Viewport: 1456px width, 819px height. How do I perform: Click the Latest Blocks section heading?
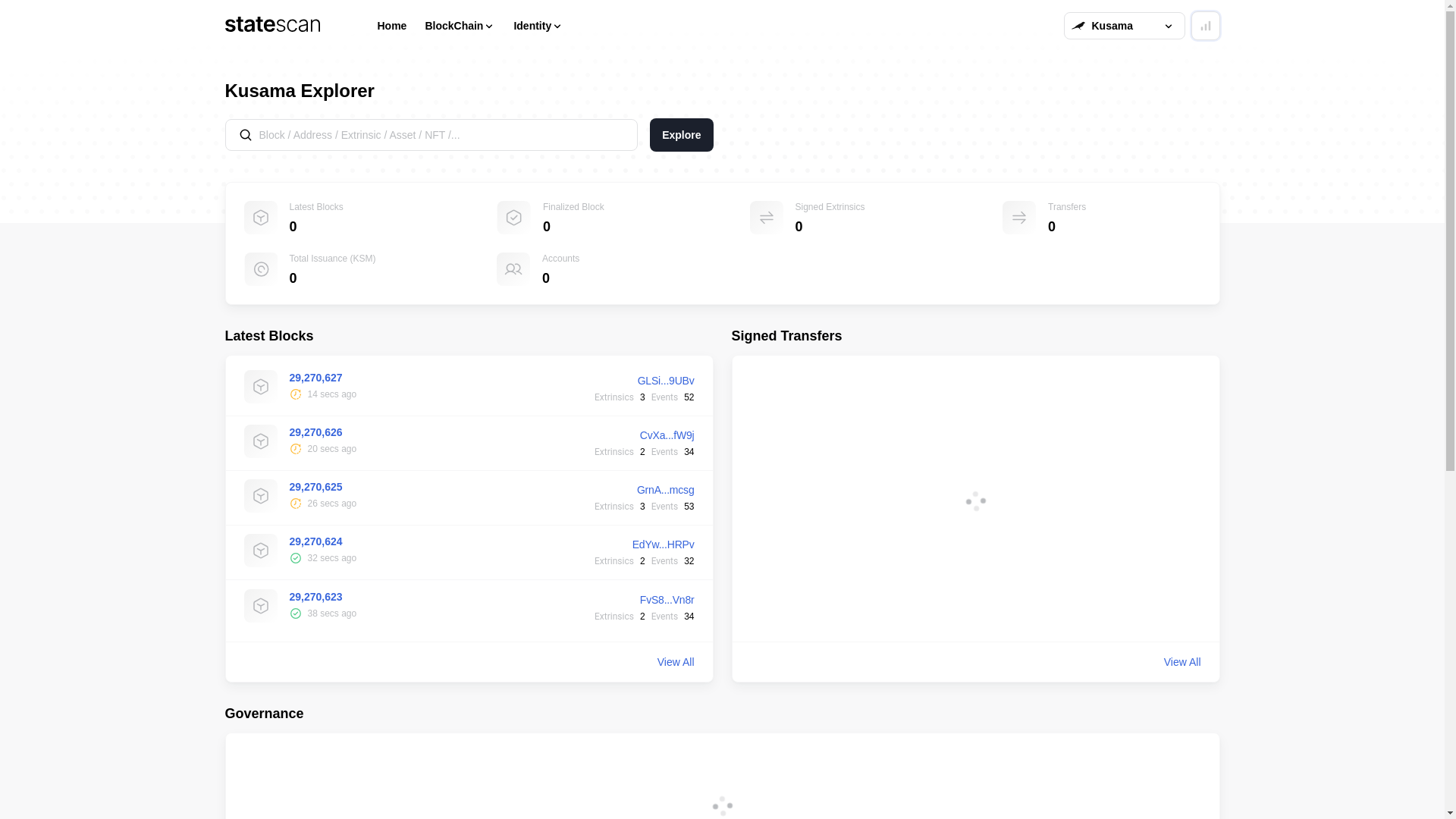268,336
